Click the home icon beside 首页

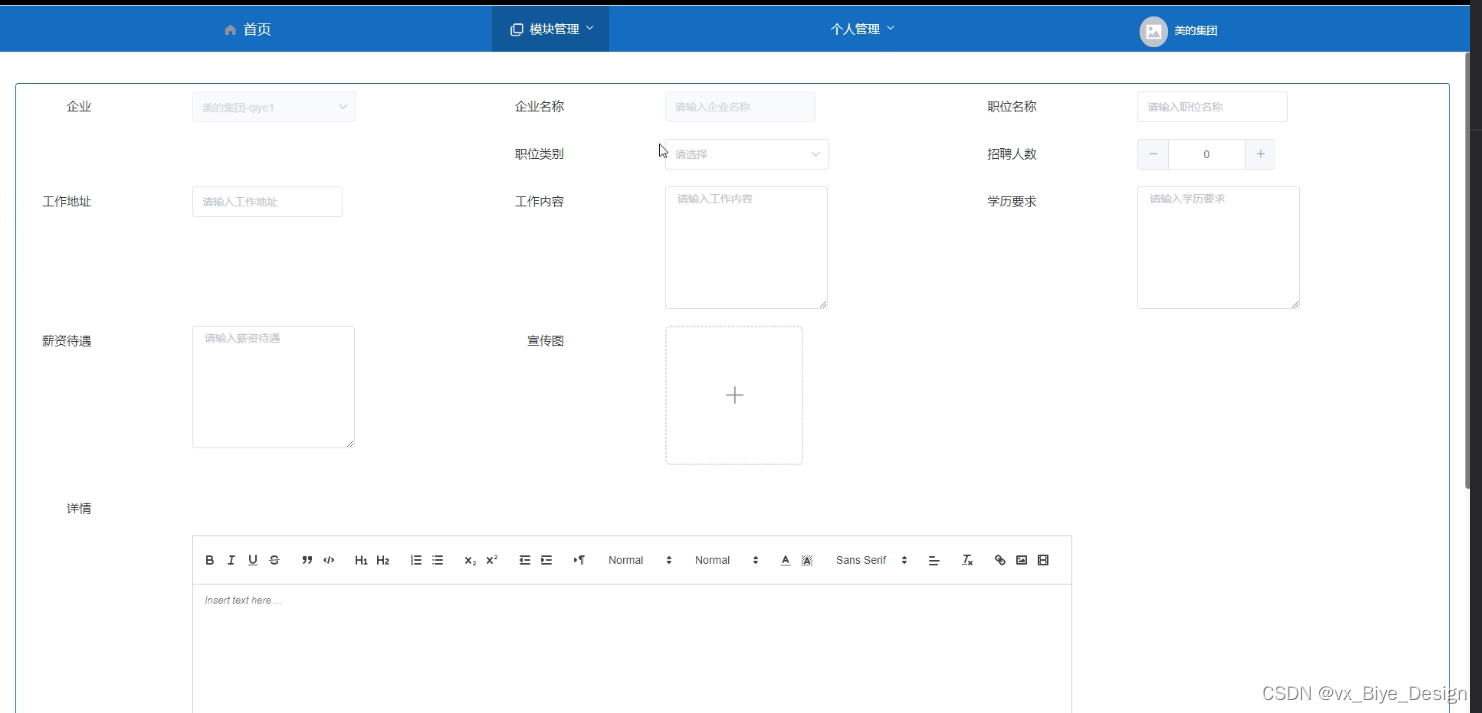click(x=231, y=30)
